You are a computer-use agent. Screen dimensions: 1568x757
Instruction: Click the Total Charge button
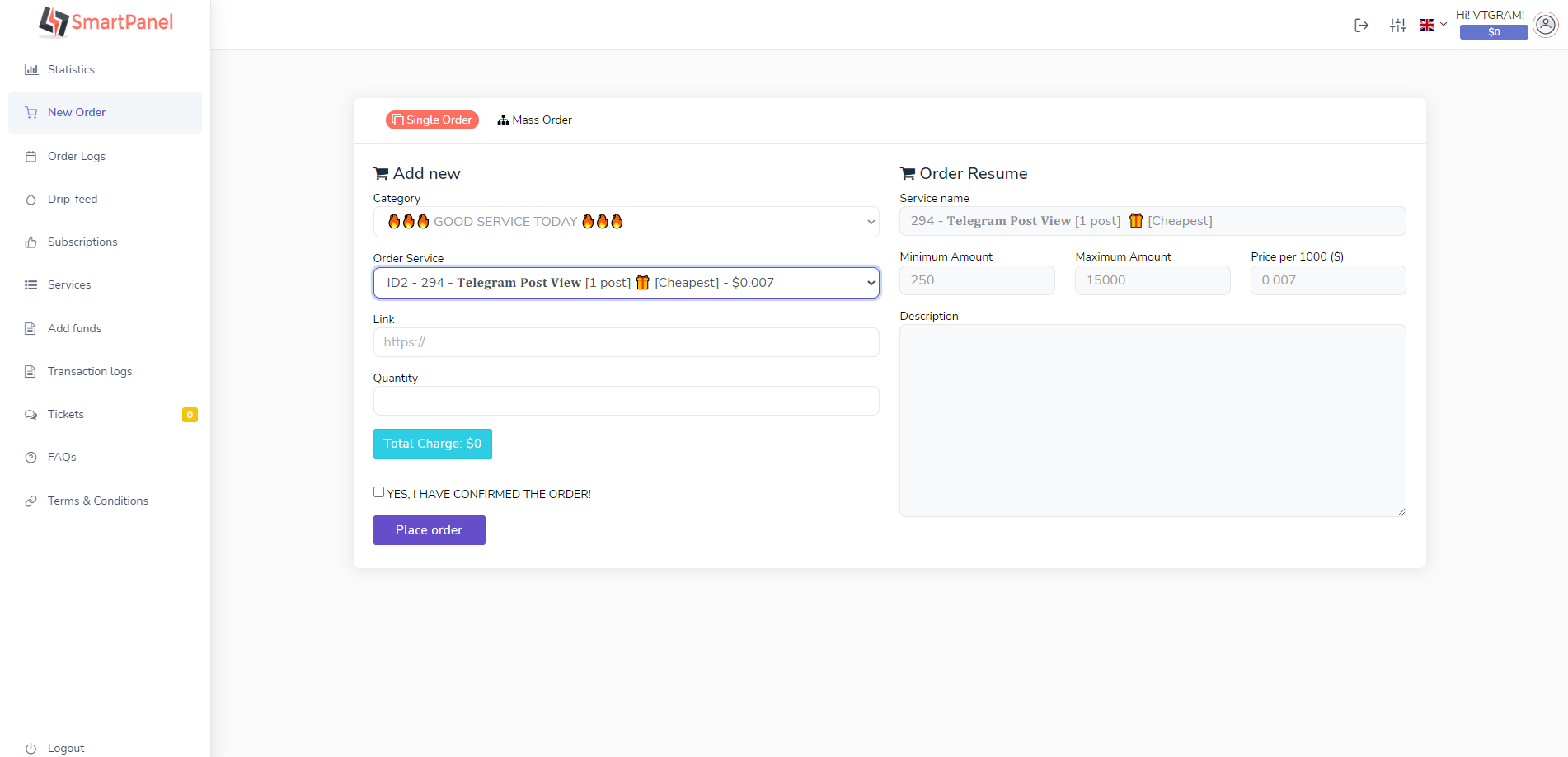(x=433, y=444)
